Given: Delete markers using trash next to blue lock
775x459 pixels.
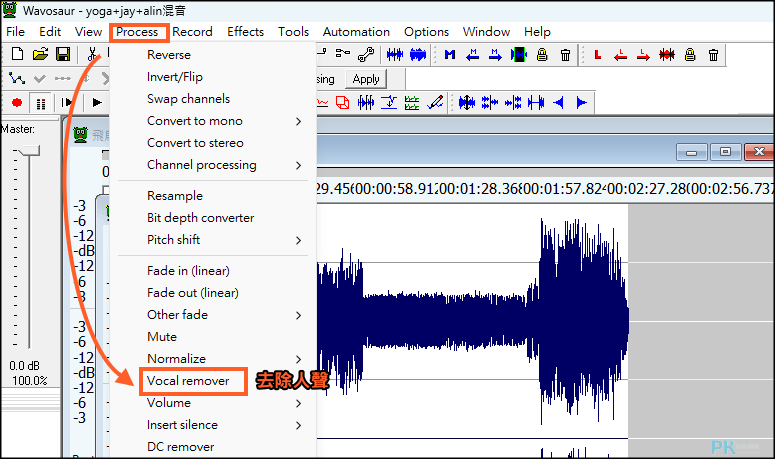Looking at the screenshot, I should coord(565,54).
